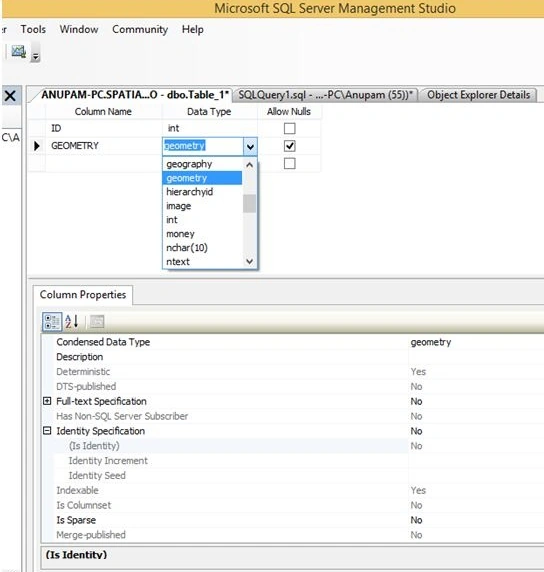Viewport: 544px width, 572px height.
Task: Close the left panel with the X icon
Action: click(10, 96)
